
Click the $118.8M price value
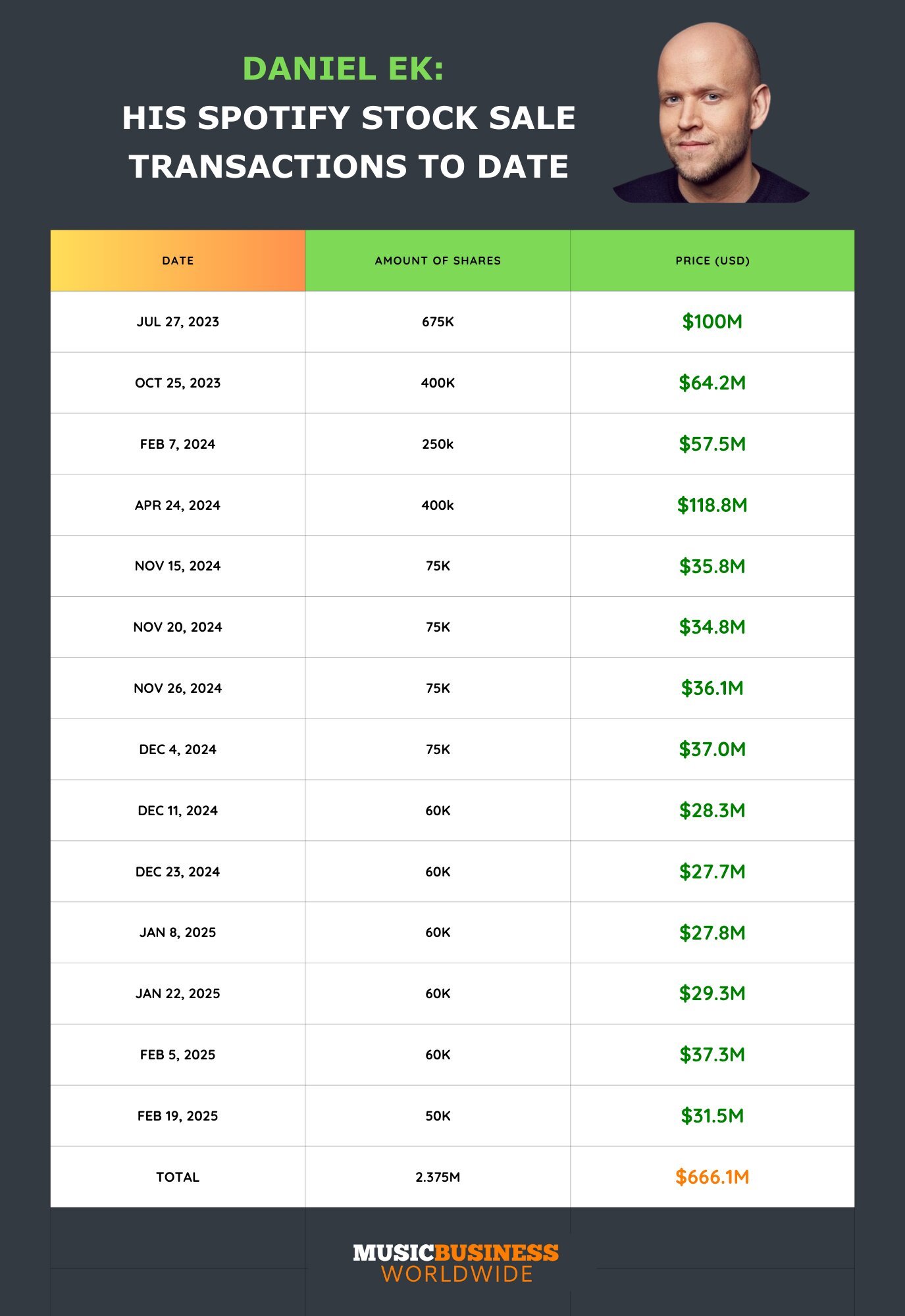click(x=712, y=505)
